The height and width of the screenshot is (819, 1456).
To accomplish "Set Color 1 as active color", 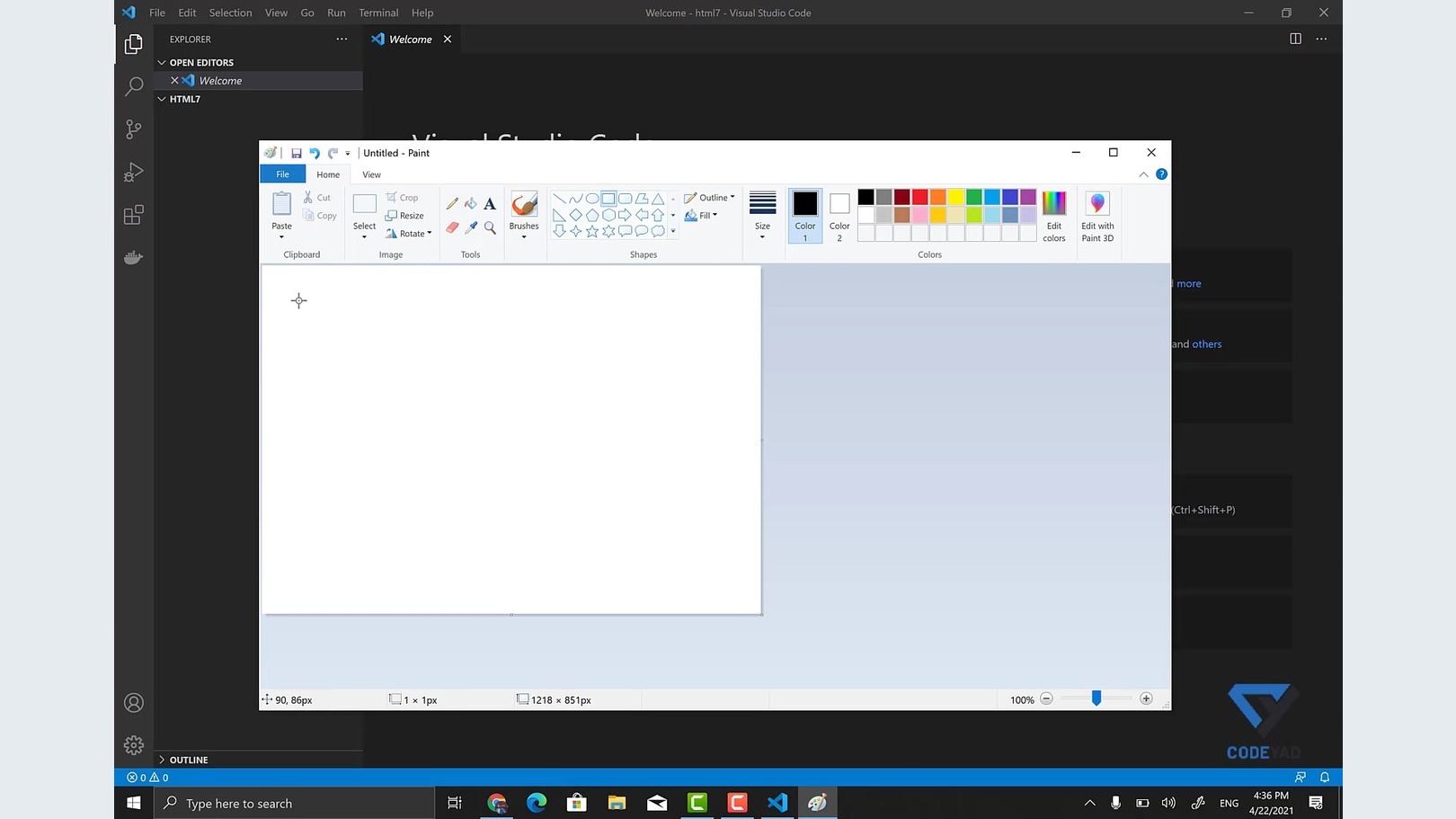I will click(804, 216).
